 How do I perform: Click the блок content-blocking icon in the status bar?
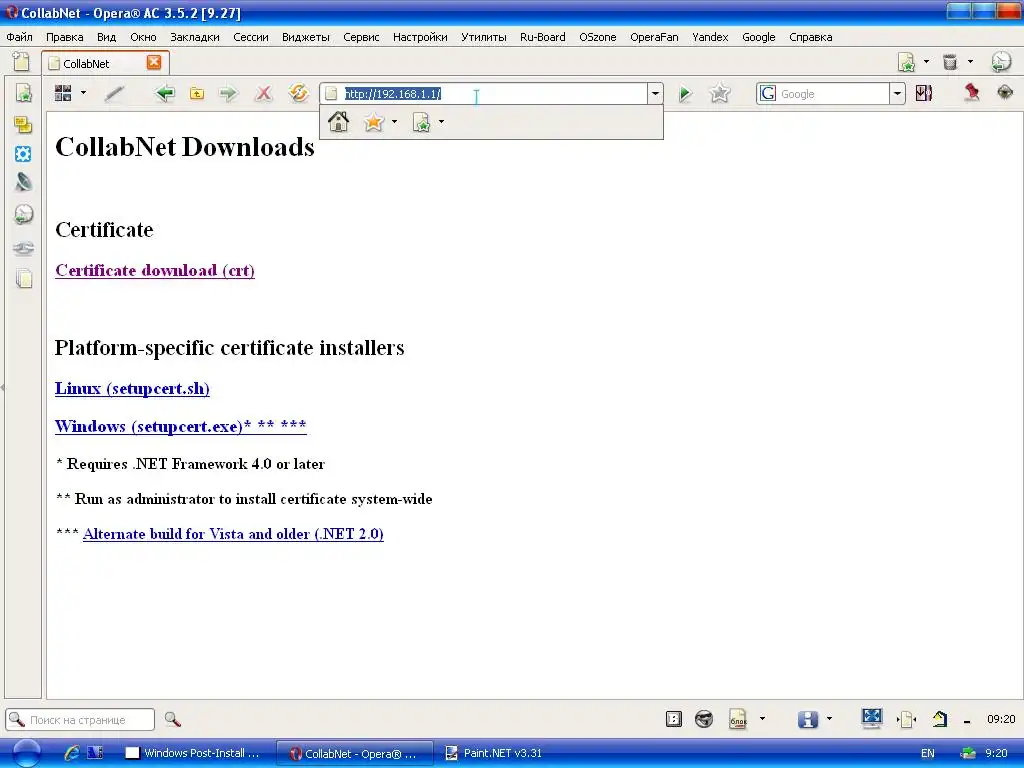738,719
